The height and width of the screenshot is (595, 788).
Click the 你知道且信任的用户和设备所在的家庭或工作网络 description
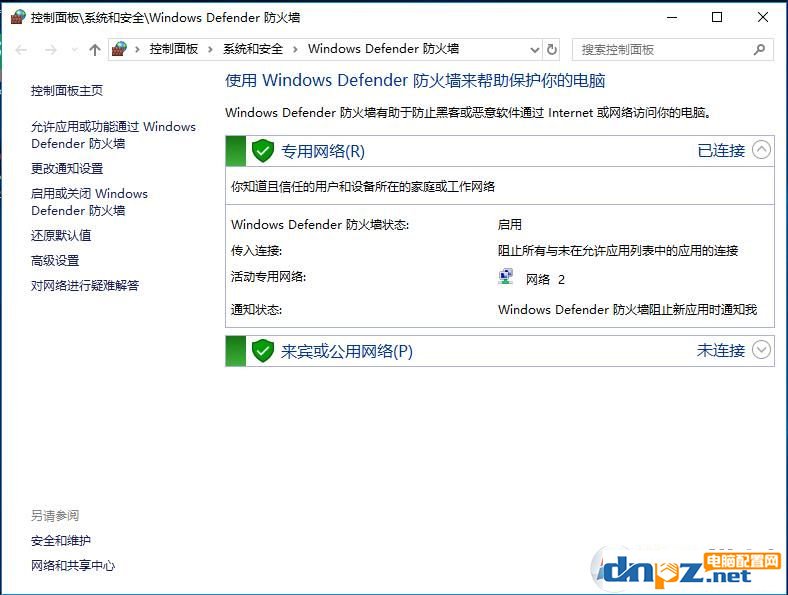363,186
